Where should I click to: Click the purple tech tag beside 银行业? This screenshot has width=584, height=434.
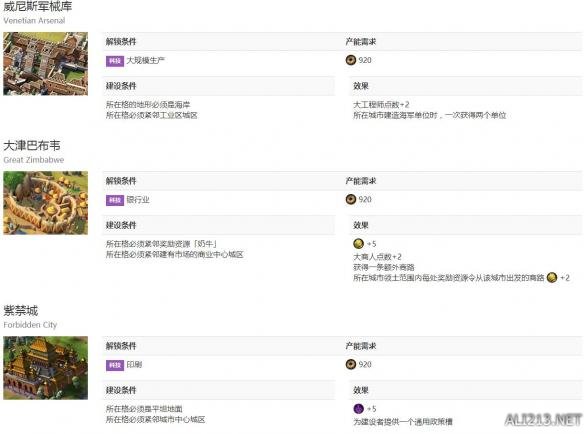tap(115, 200)
